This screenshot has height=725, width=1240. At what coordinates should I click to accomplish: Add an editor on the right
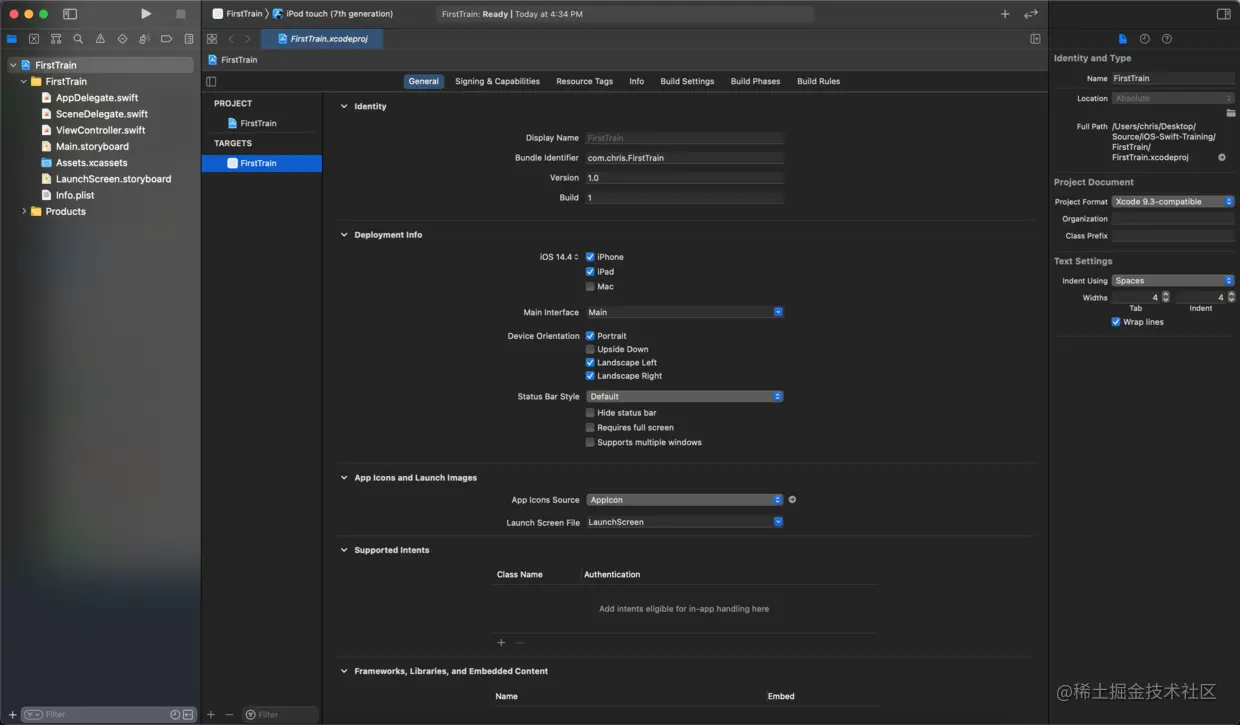(1035, 39)
